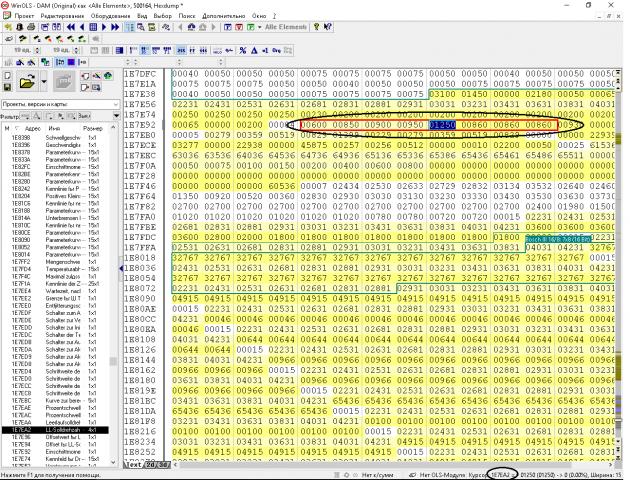The width and height of the screenshot is (630, 480).
Task: Click the large open folder icon
Action: [27, 82]
